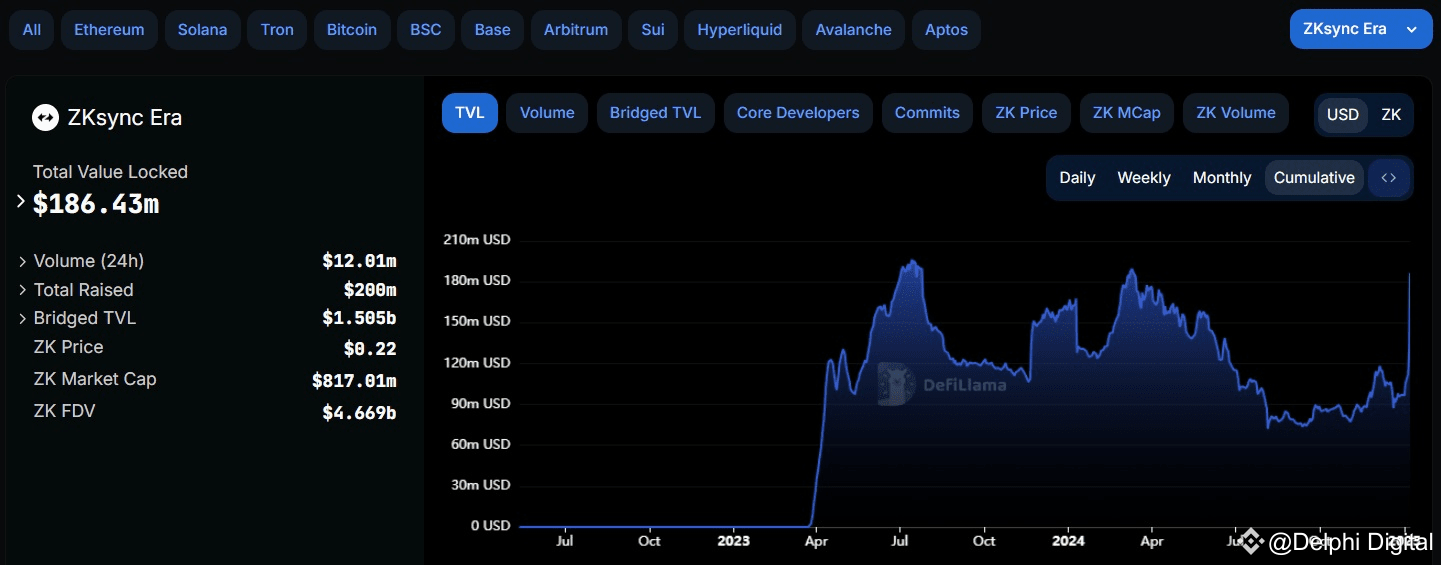
Task: Expand the Bridged TVL breakdown row
Action: pyautogui.click(x=23, y=319)
